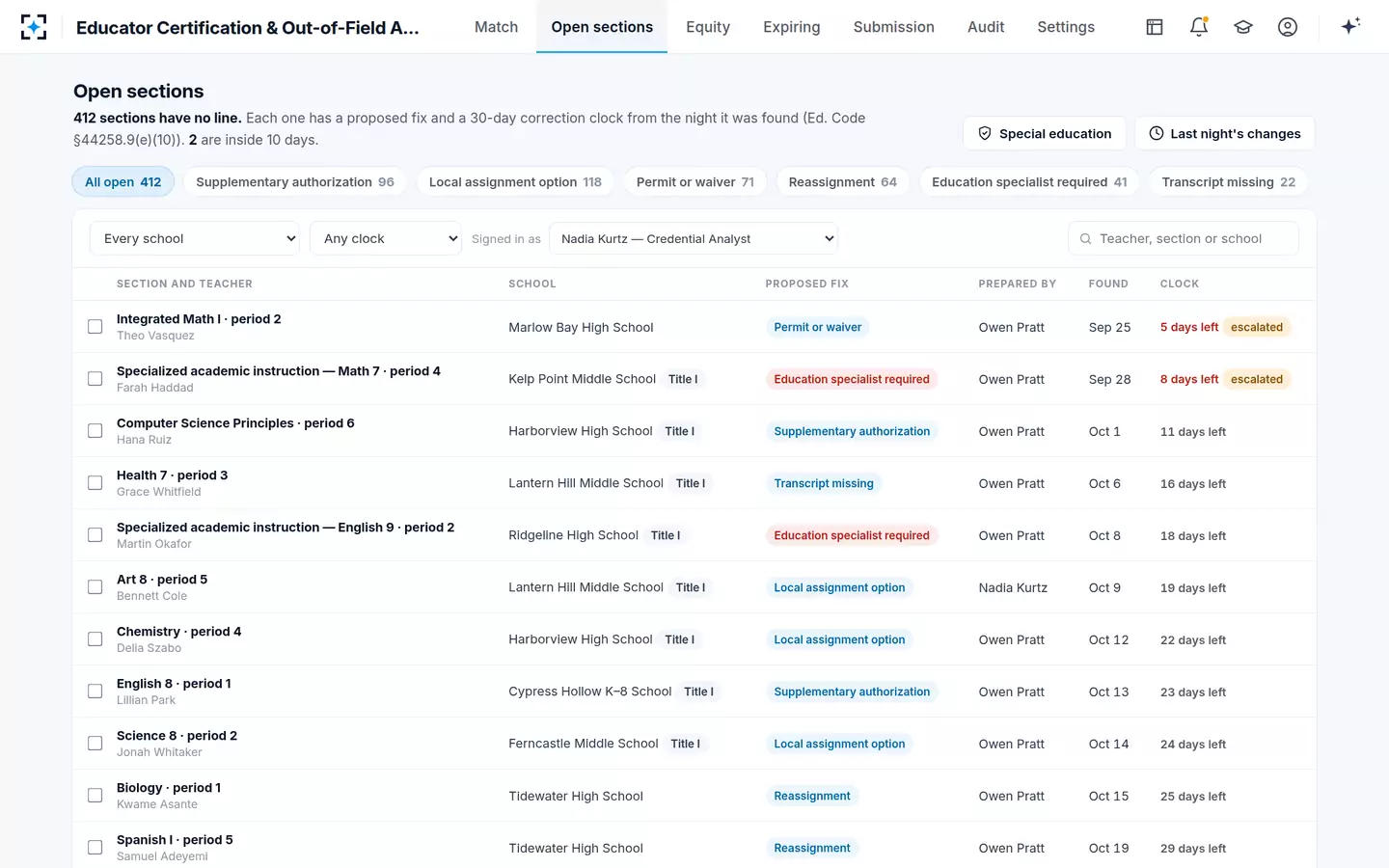Image resolution: width=1389 pixels, height=868 pixels.
Task: Focus the Teacher, section or school search
Action: point(1184,238)
